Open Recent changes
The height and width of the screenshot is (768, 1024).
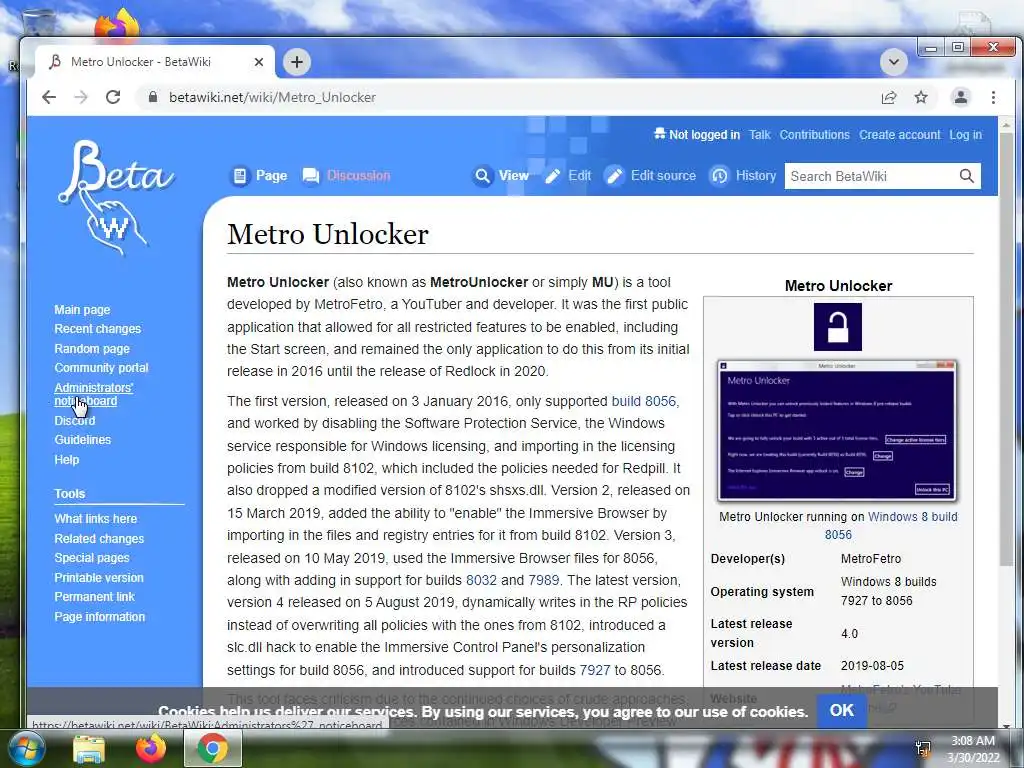(97, 328)
